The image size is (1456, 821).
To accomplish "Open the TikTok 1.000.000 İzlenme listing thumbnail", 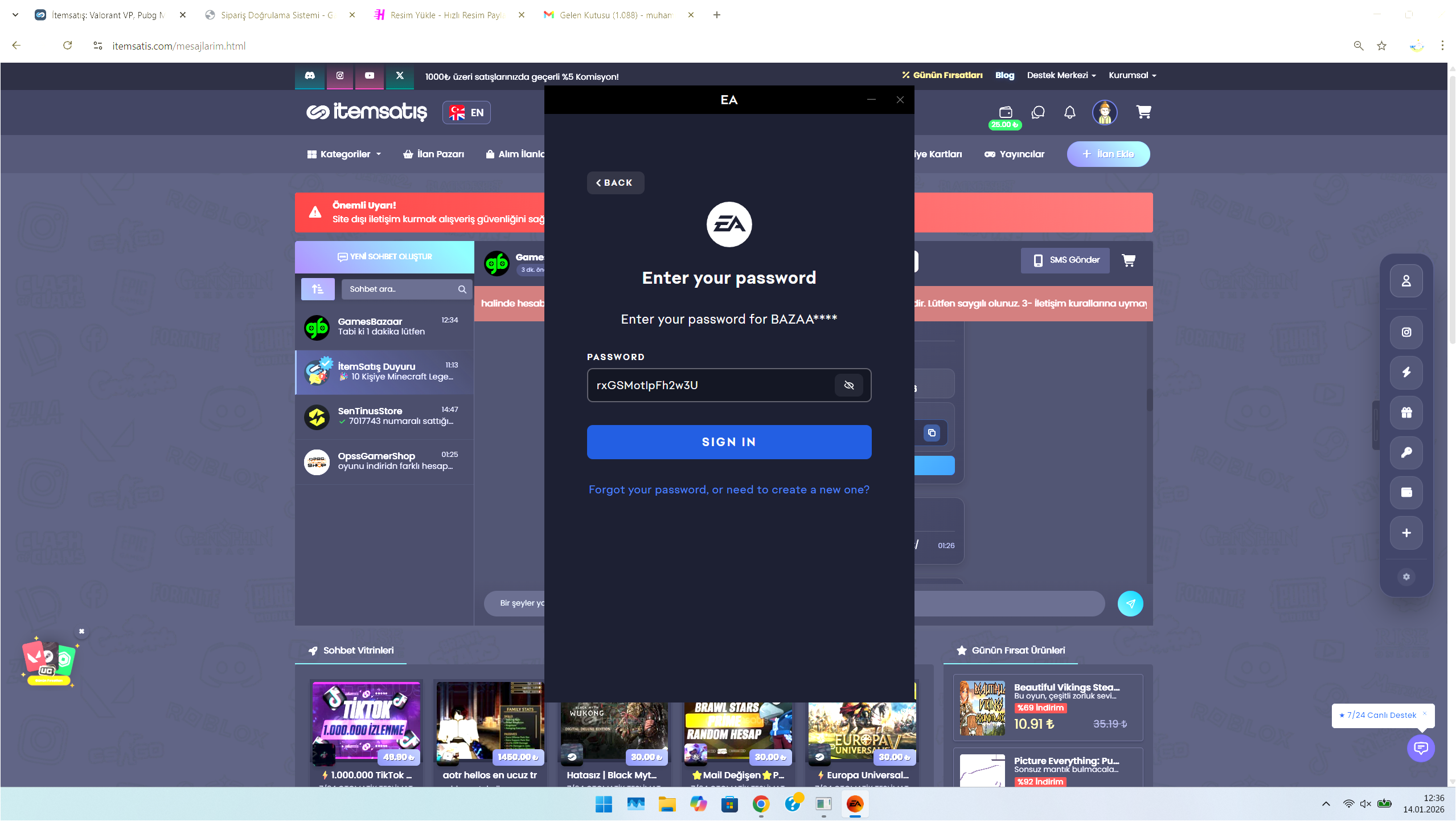I will tap(366, 721).
